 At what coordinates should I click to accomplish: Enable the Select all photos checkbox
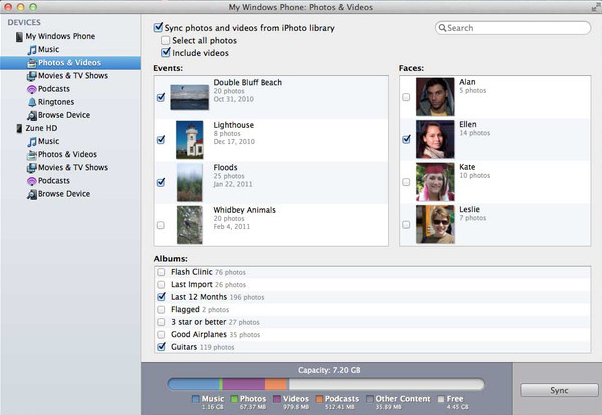click(166, 40)
